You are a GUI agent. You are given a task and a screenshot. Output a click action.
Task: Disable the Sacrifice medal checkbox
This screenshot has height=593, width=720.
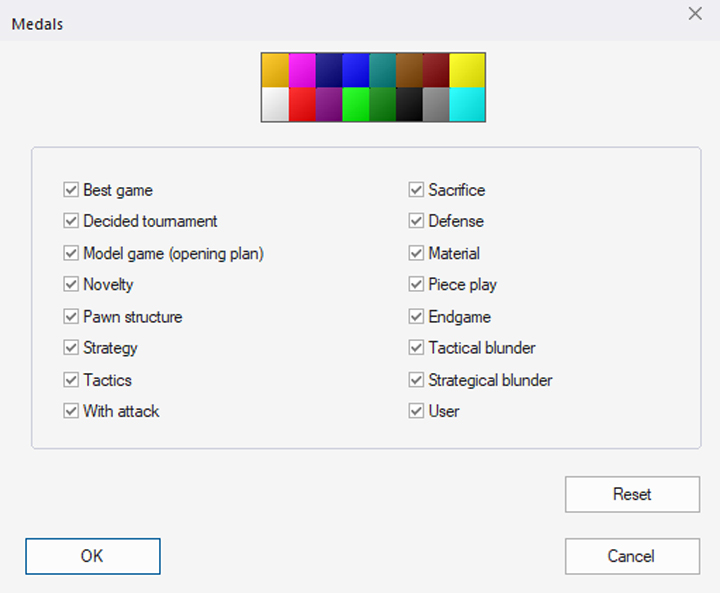point(416,190)
